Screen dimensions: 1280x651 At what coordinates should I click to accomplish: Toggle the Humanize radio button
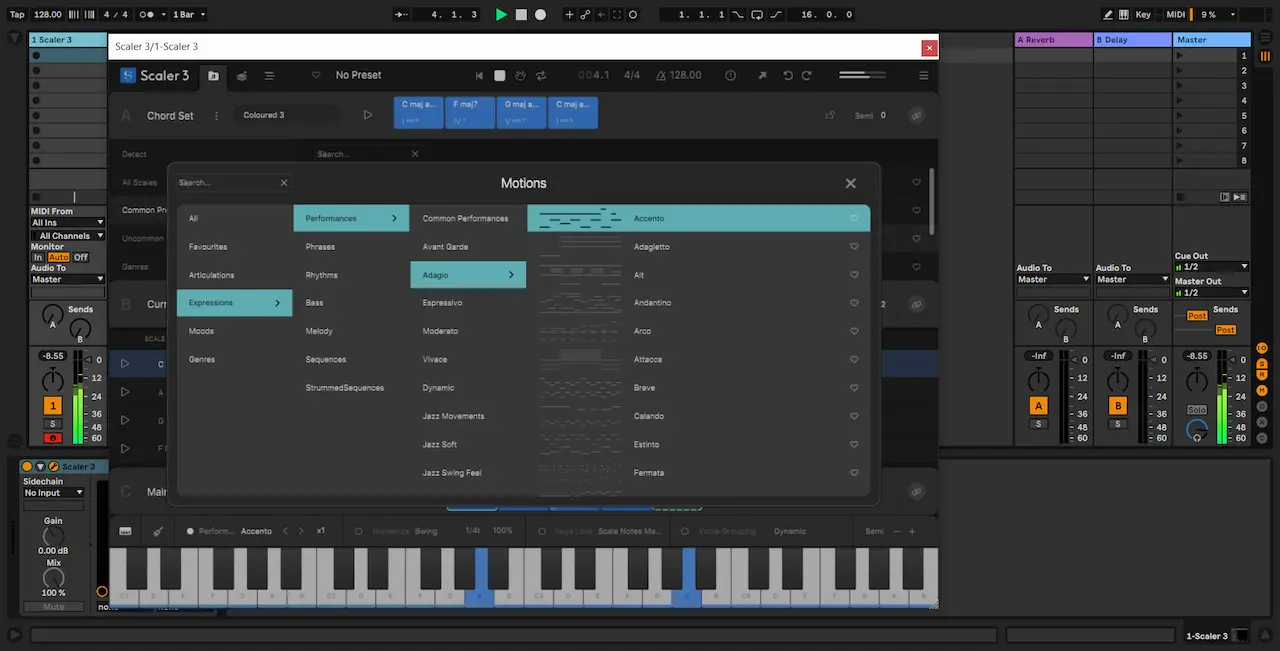tap(359, 531)
